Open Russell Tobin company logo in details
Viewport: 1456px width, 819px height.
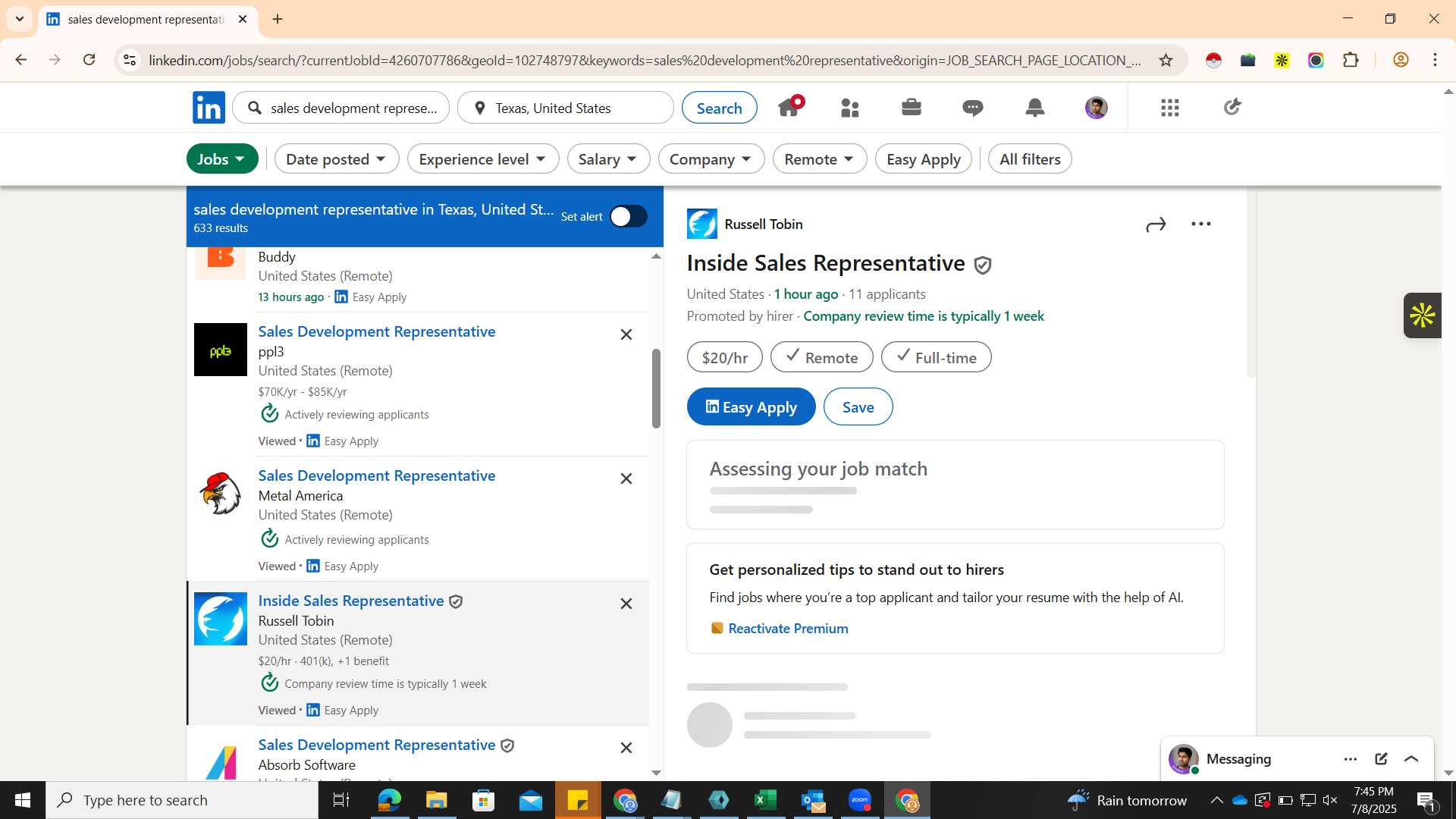[701, 224]
